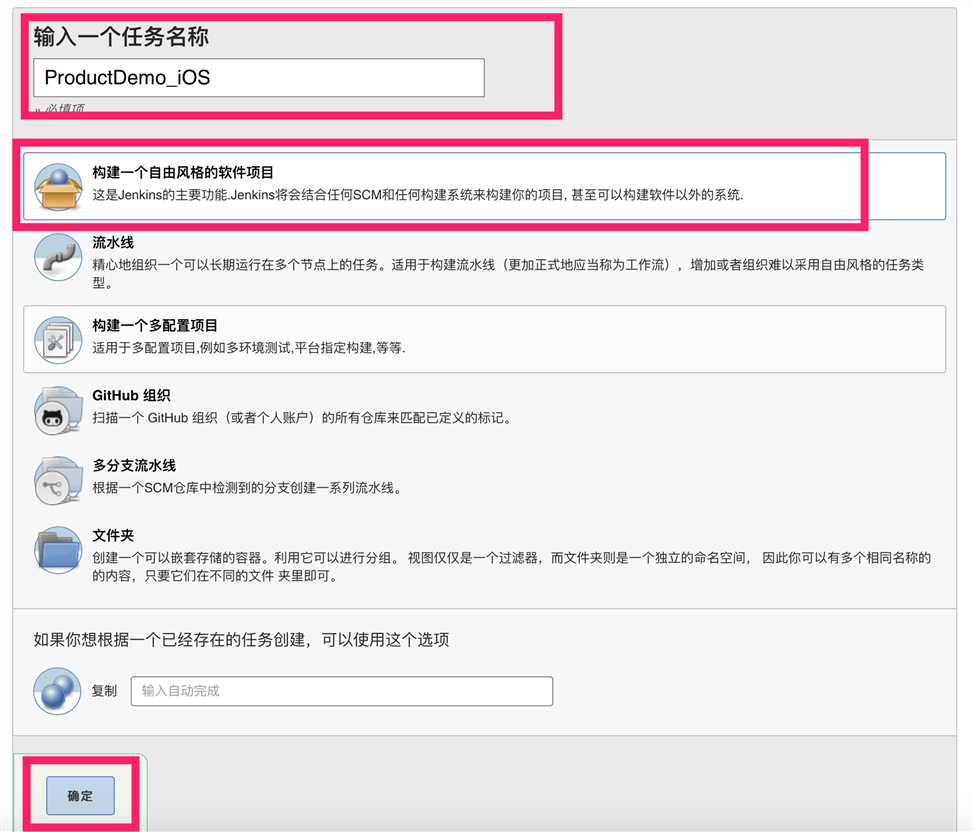Click the pipeline description 精心地组织一个可以长期运行

508,274
